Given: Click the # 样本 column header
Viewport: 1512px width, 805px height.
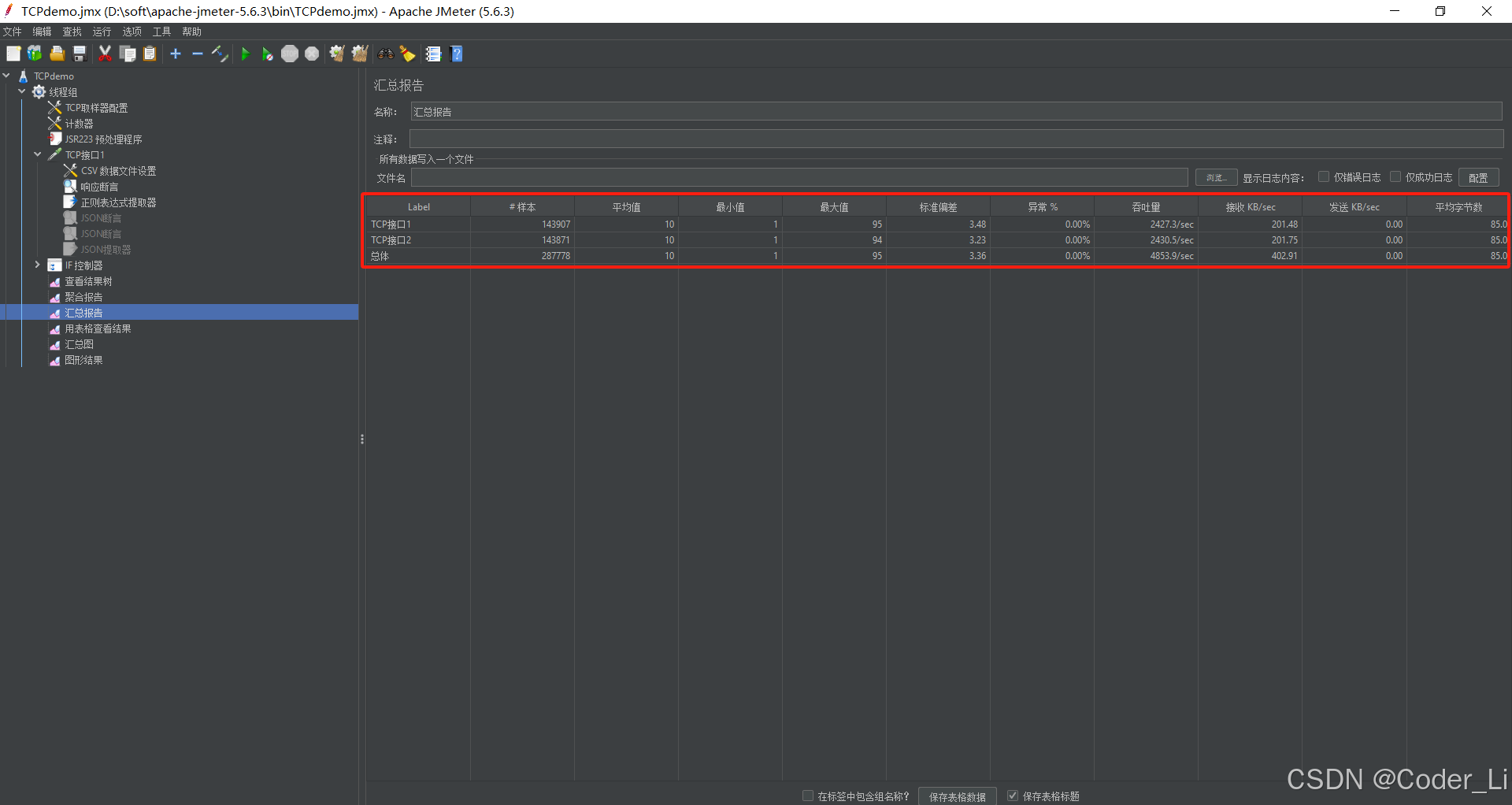Looking at the screenshot, I should tap(522, 207).
